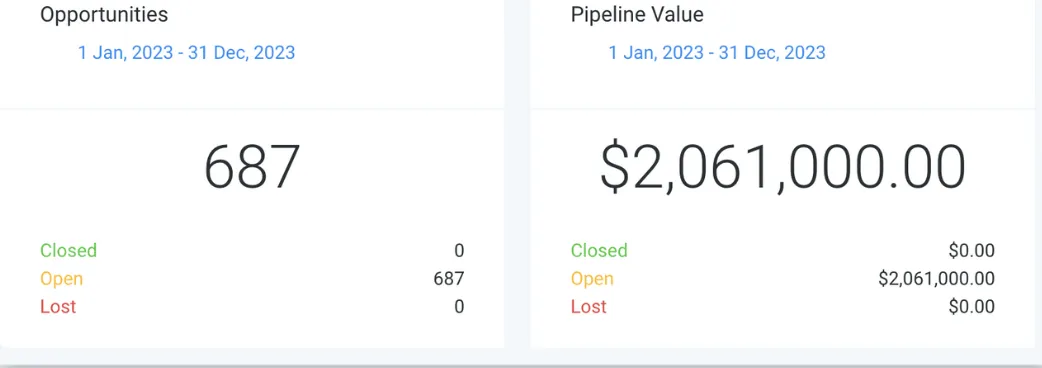Click the red Lost label under Opportunities

(x=58, y=306)
